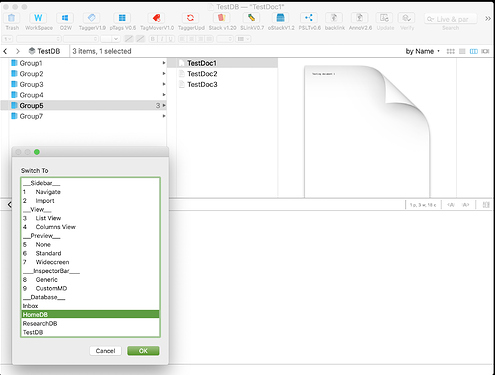Open the WorkSpace toolbar script

(38, 18)
